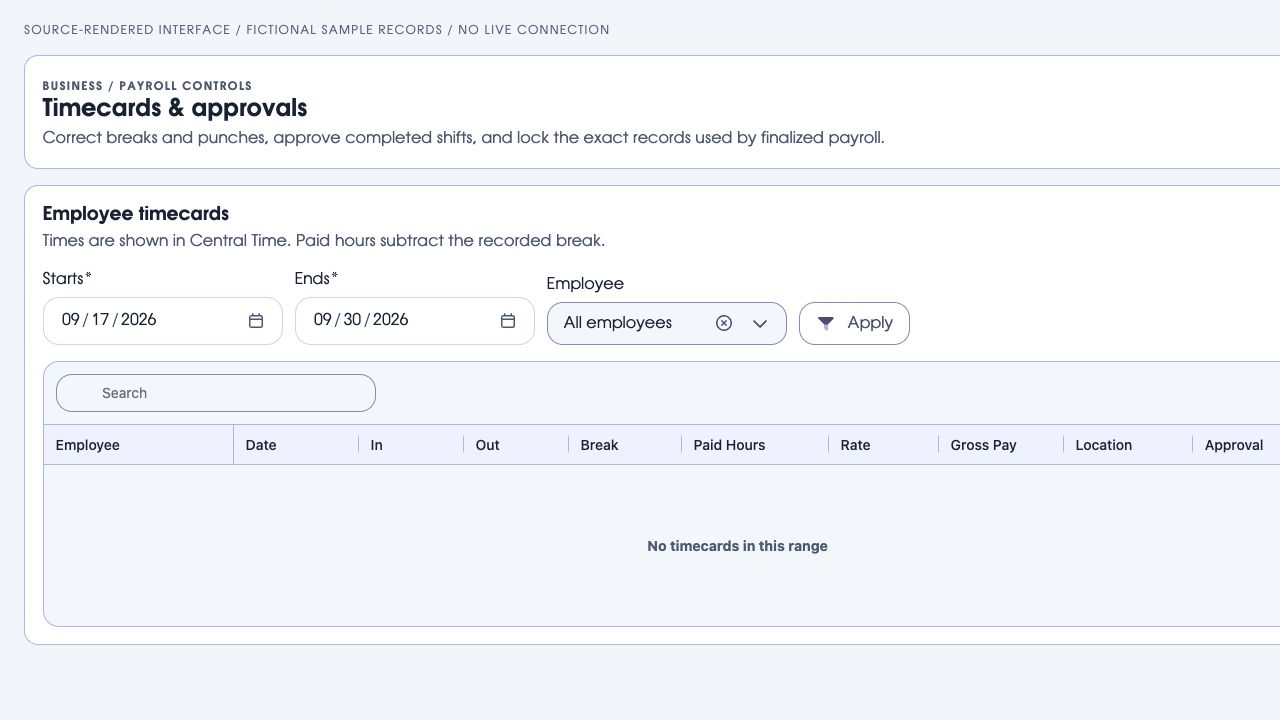Sort by the Approval column header
1280x720 pixels.
click(1236, 445)
